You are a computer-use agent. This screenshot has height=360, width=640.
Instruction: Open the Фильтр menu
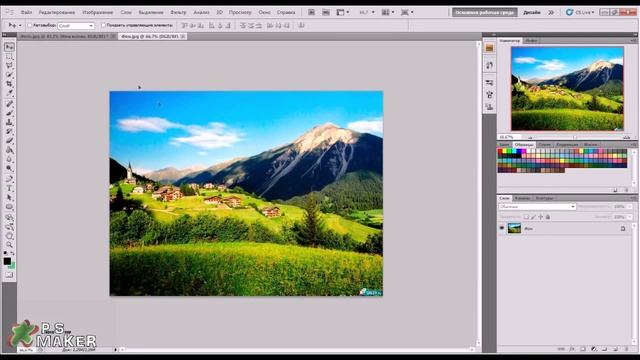coord(178,13)
